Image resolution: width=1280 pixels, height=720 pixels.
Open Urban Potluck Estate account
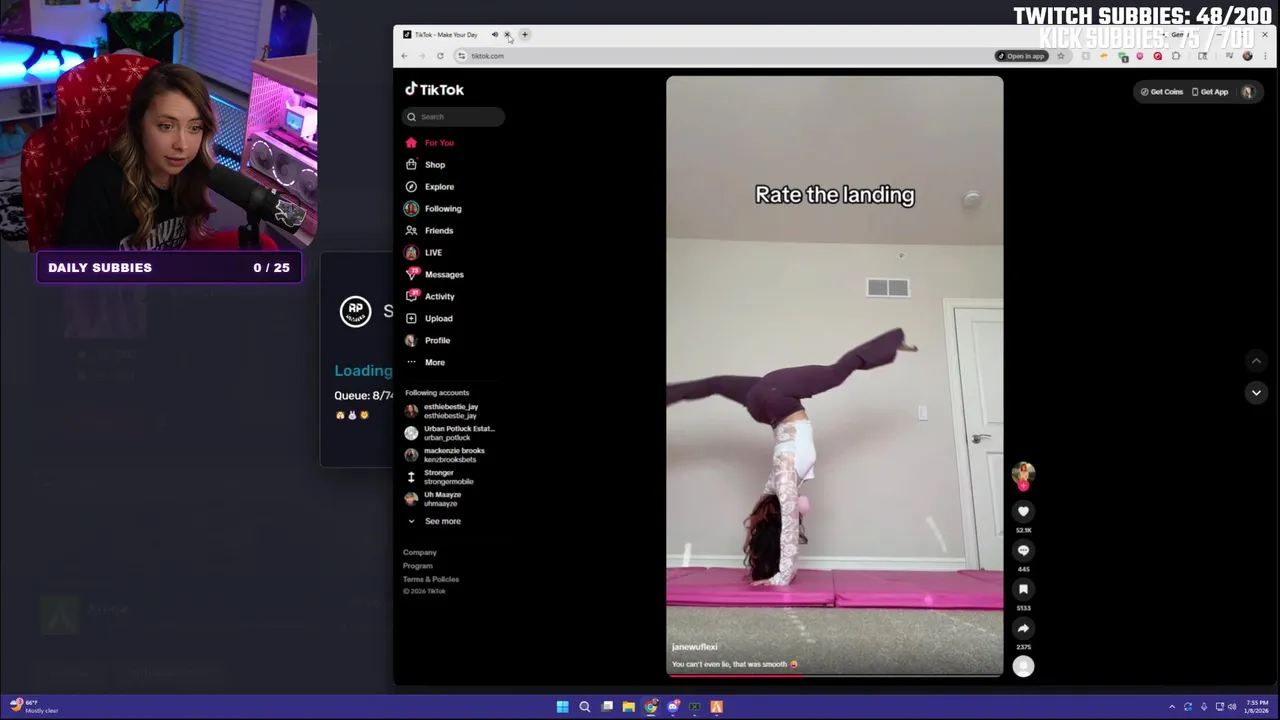point(450,433)
